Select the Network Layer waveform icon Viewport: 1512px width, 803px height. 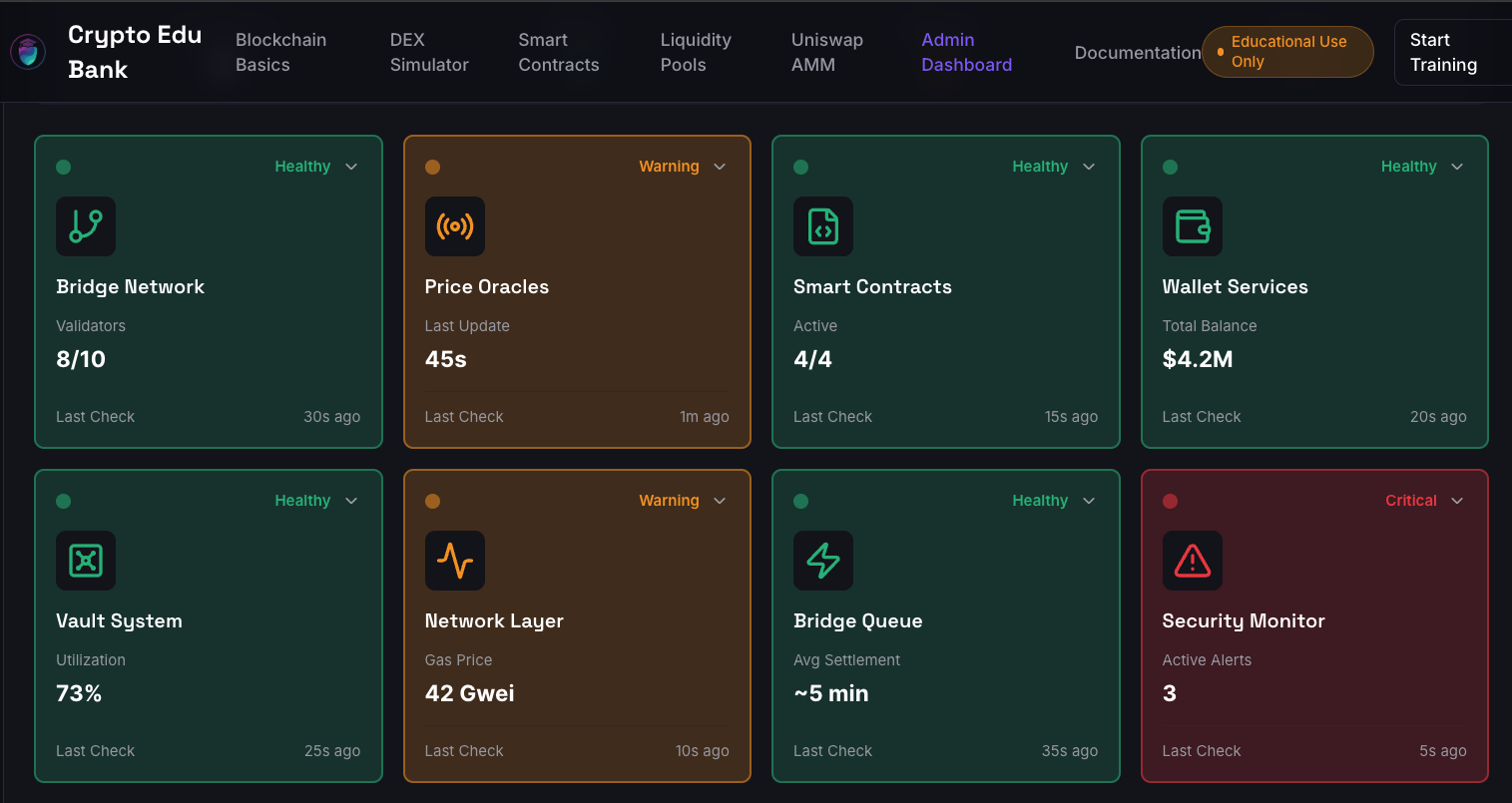[455, 561]
